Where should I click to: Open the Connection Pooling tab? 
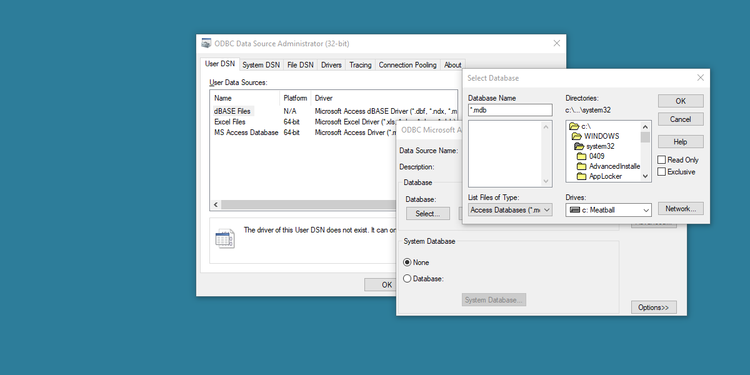[x=408, y=65]
